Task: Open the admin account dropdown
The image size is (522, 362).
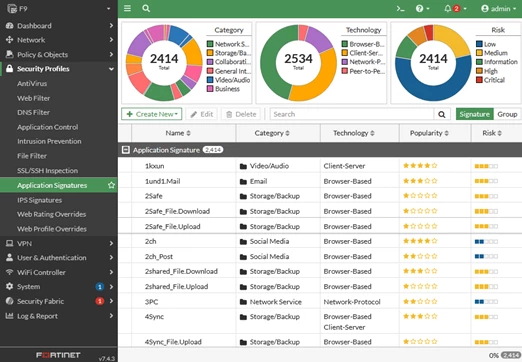Action: tap(499, 9)
